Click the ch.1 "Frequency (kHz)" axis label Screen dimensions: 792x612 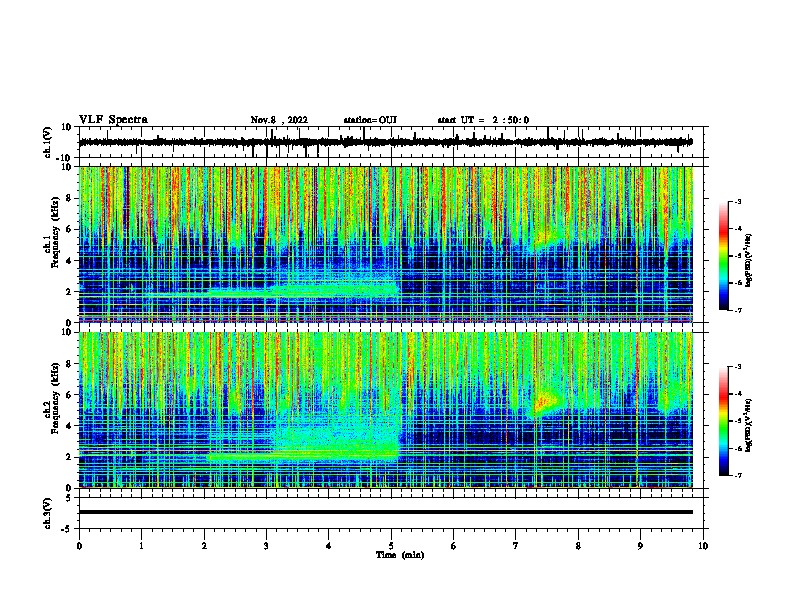click(x=55, y=232)
